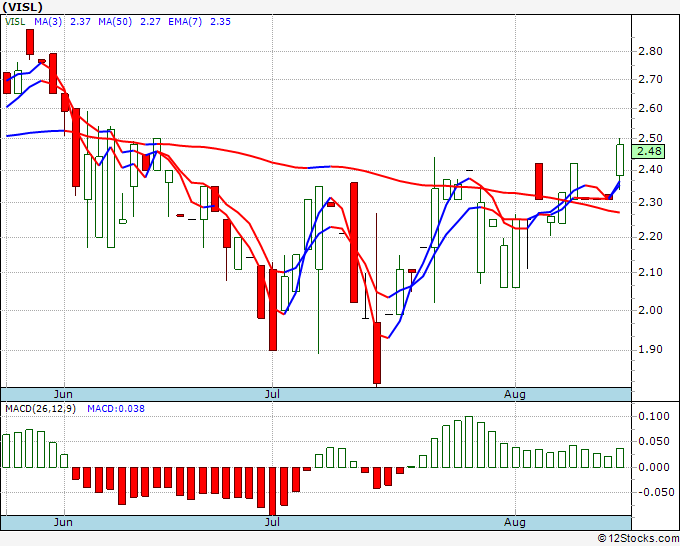Screen dimensions: 680x546
Task: Click the 2.30 price axis label
Action: (651, 202)
